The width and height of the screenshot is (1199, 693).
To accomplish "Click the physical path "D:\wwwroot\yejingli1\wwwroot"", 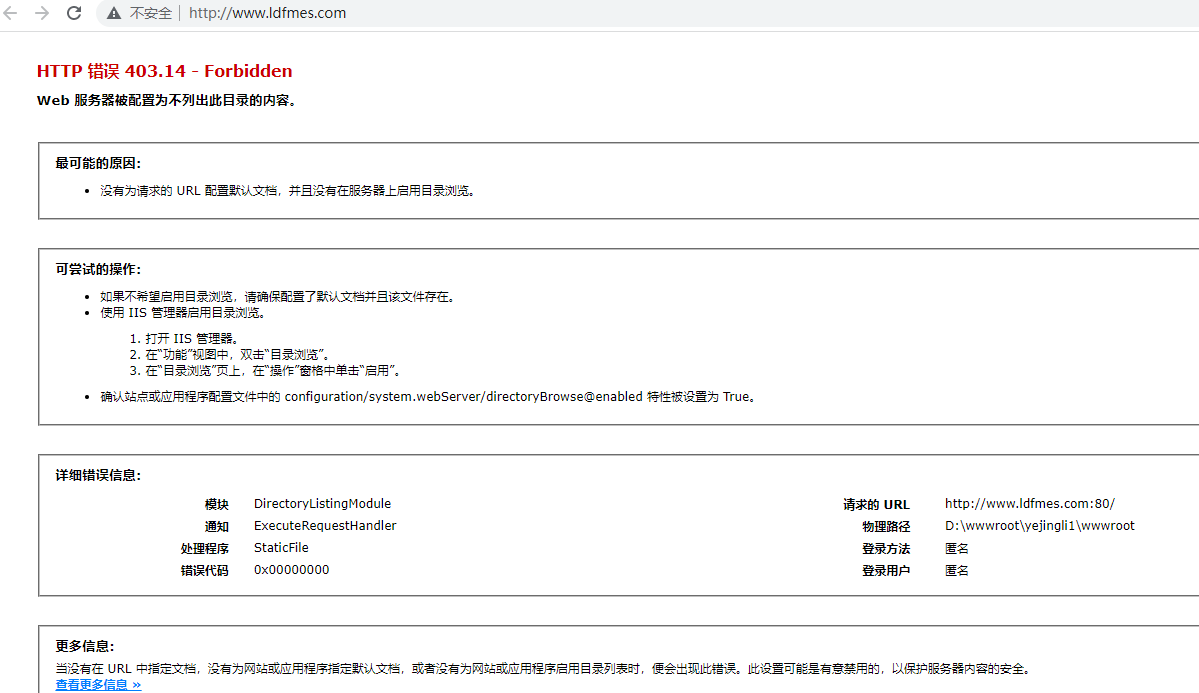I will pyautogui.click(x=1040, y=525).
